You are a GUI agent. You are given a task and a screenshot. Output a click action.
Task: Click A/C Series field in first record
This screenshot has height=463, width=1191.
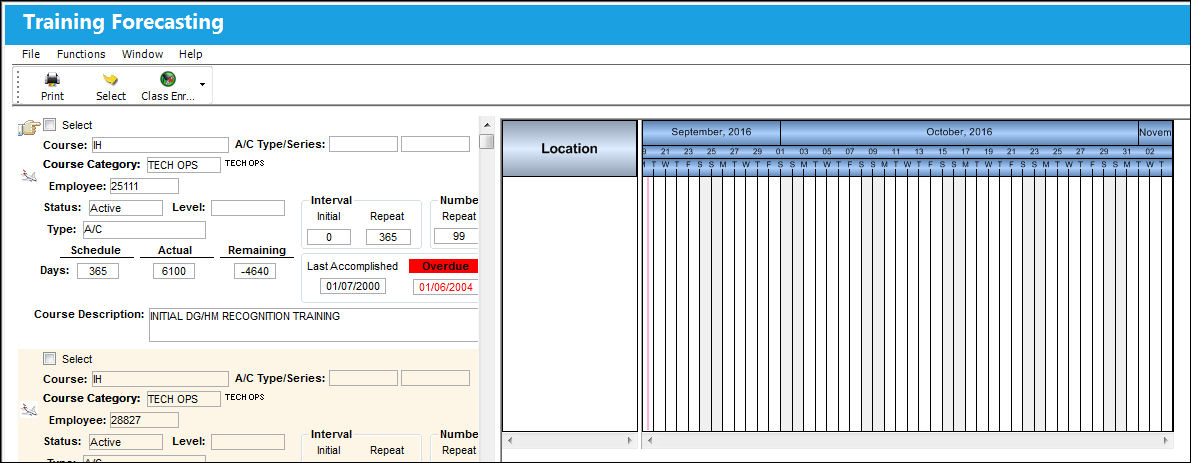435,144
